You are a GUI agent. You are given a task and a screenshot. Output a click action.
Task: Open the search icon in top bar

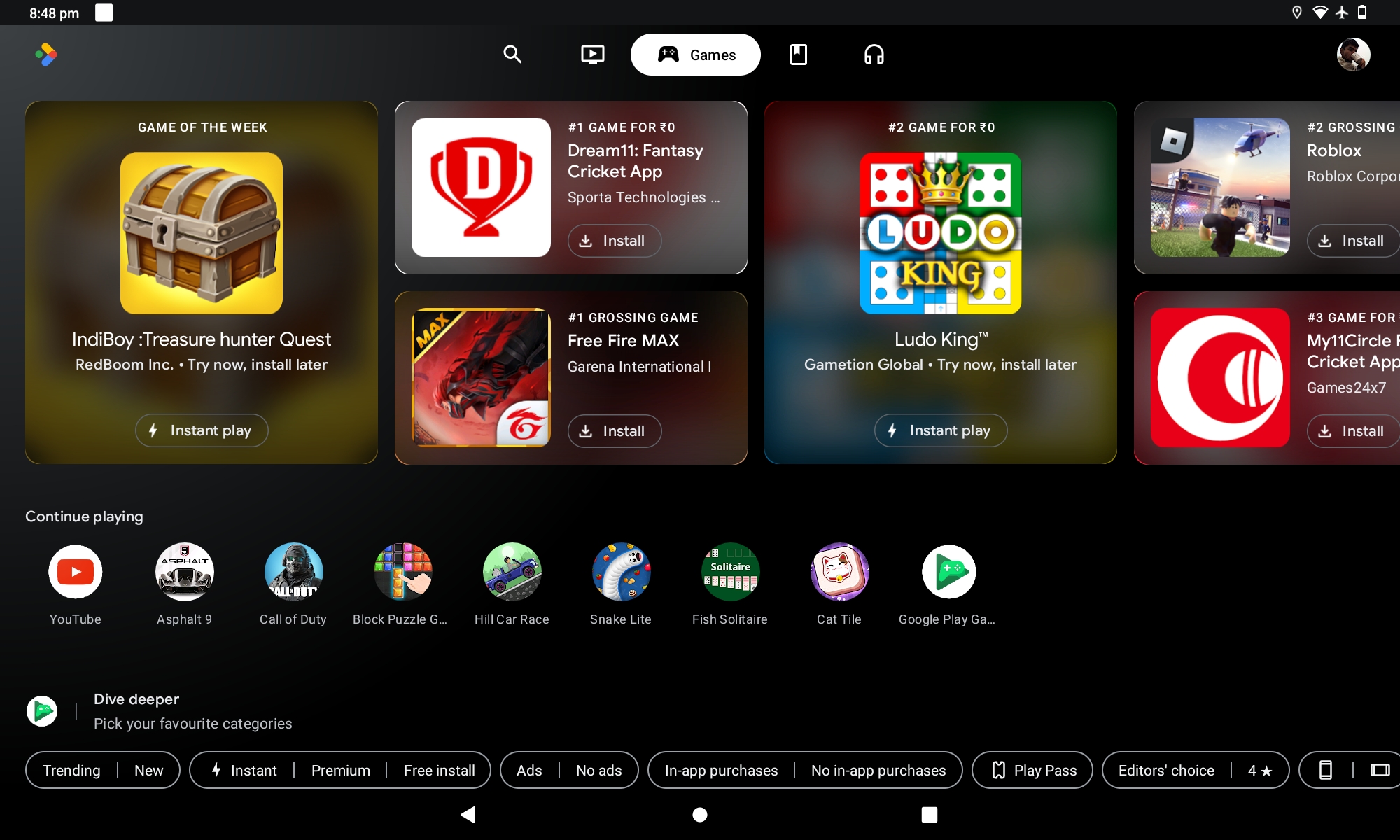coord(512,55)
